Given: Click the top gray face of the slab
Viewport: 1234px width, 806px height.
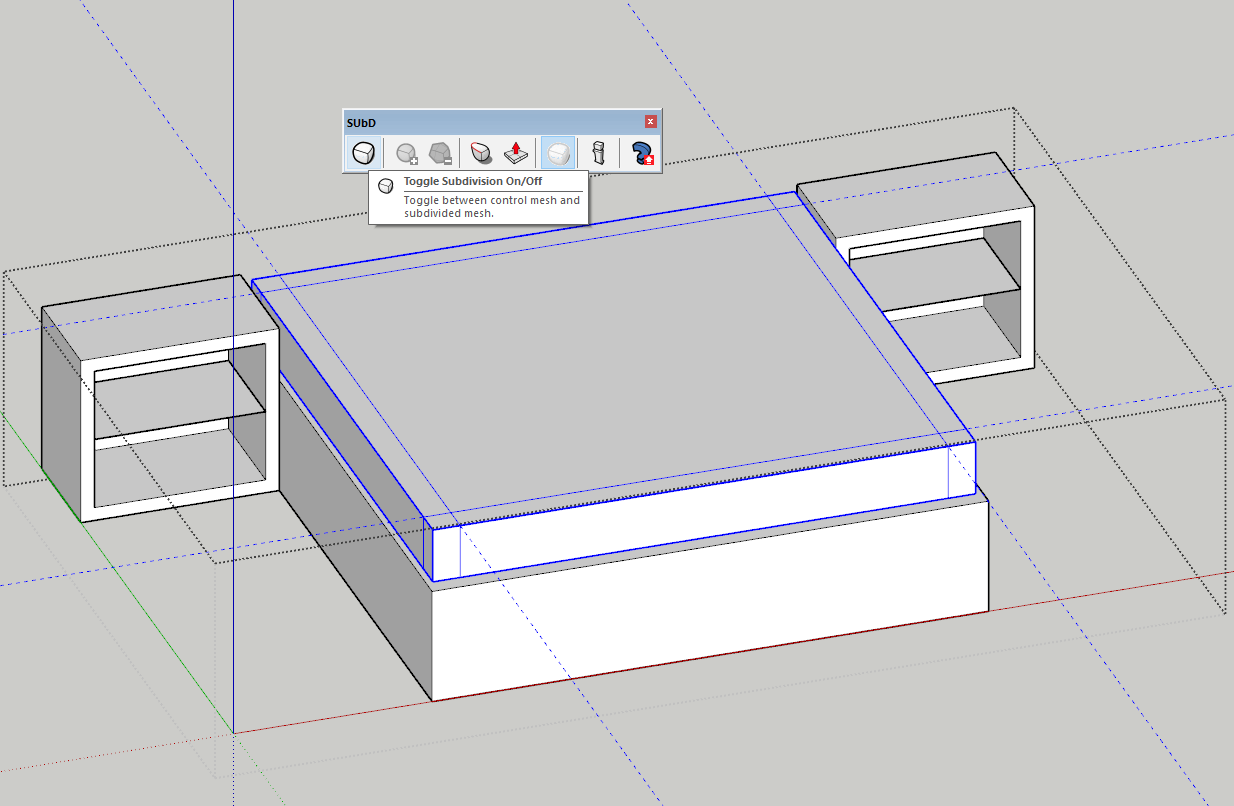Looking at the screenshot, I should [600, 340].
